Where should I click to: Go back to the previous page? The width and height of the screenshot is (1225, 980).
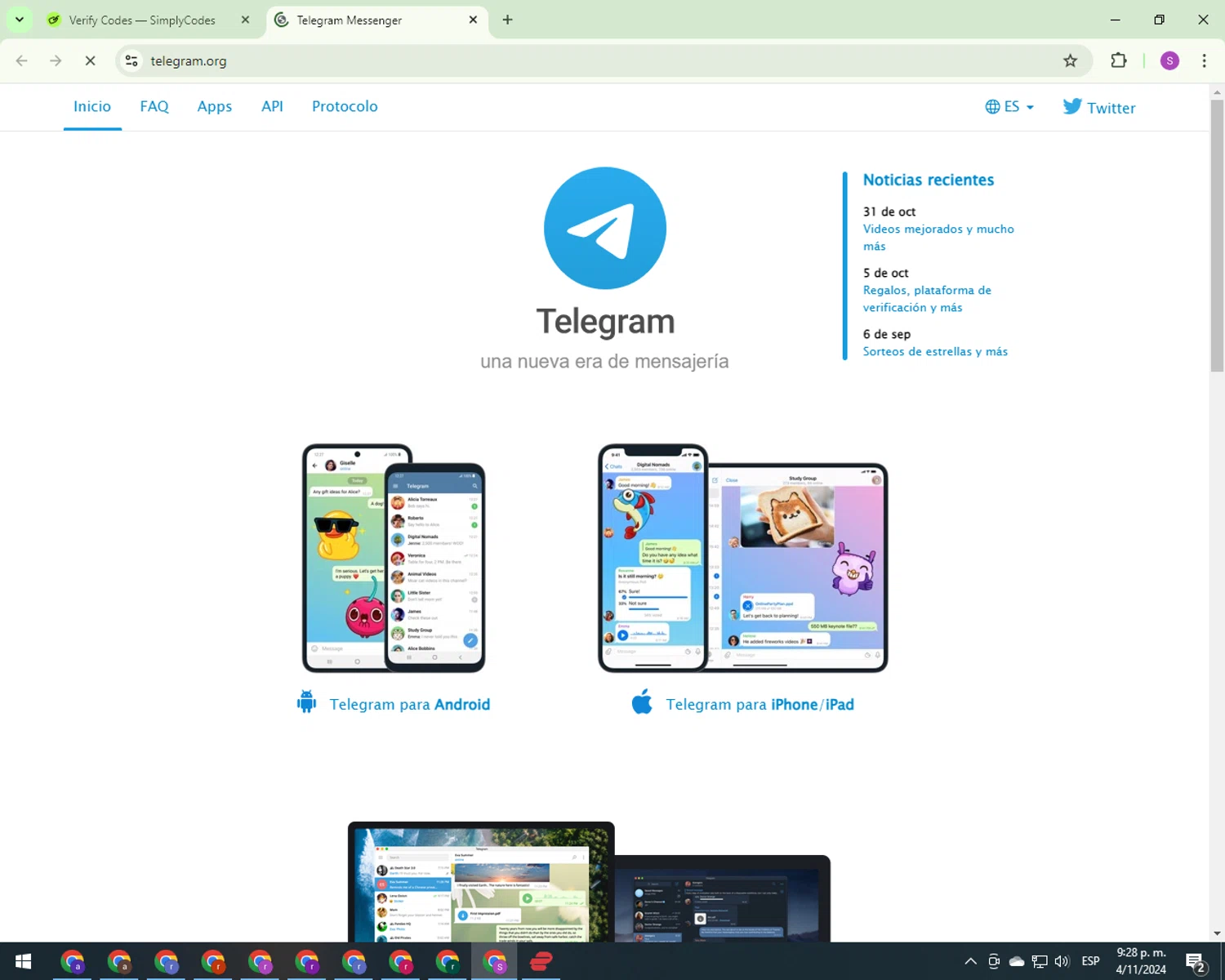click(x=22, y=60)
